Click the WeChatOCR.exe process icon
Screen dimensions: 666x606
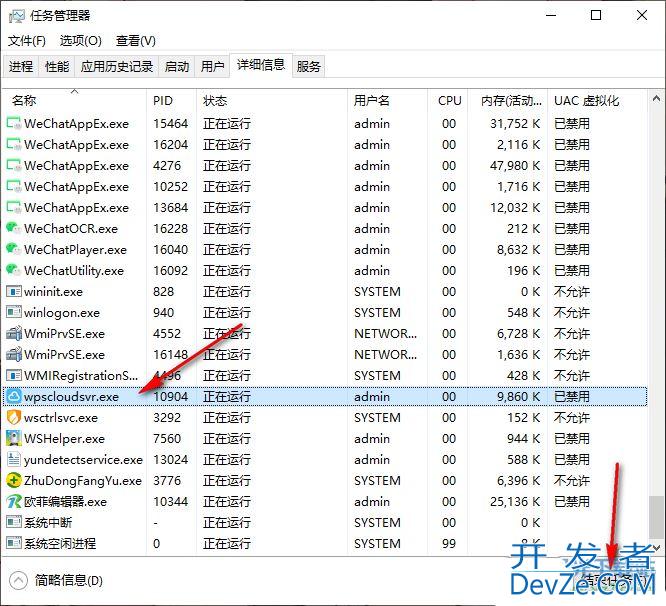pos(14,228)
